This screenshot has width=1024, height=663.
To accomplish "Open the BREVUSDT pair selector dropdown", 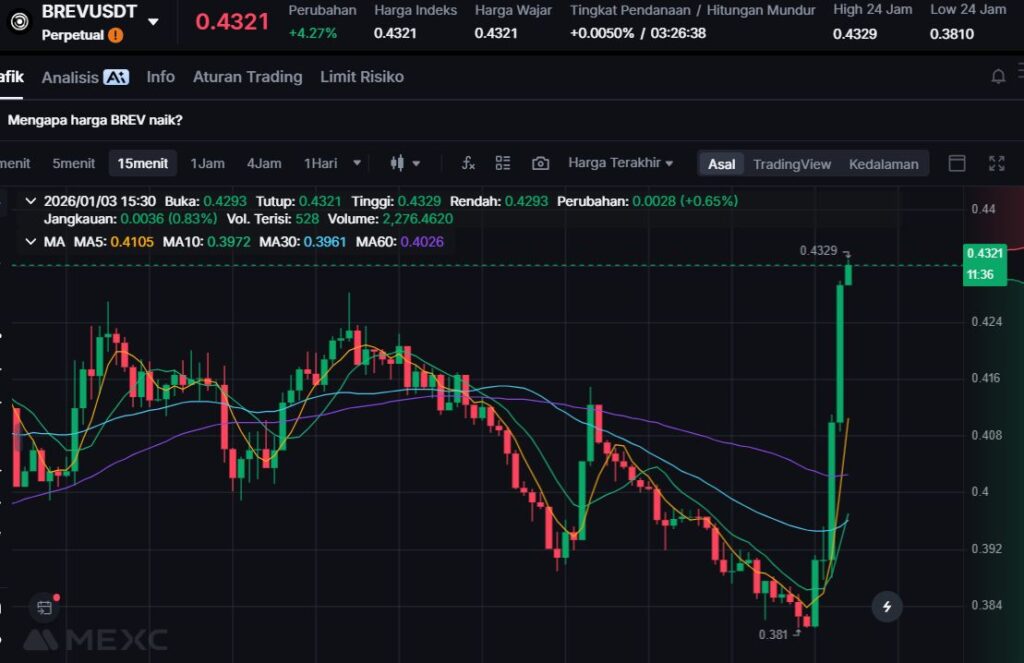I will click(153, 21).
